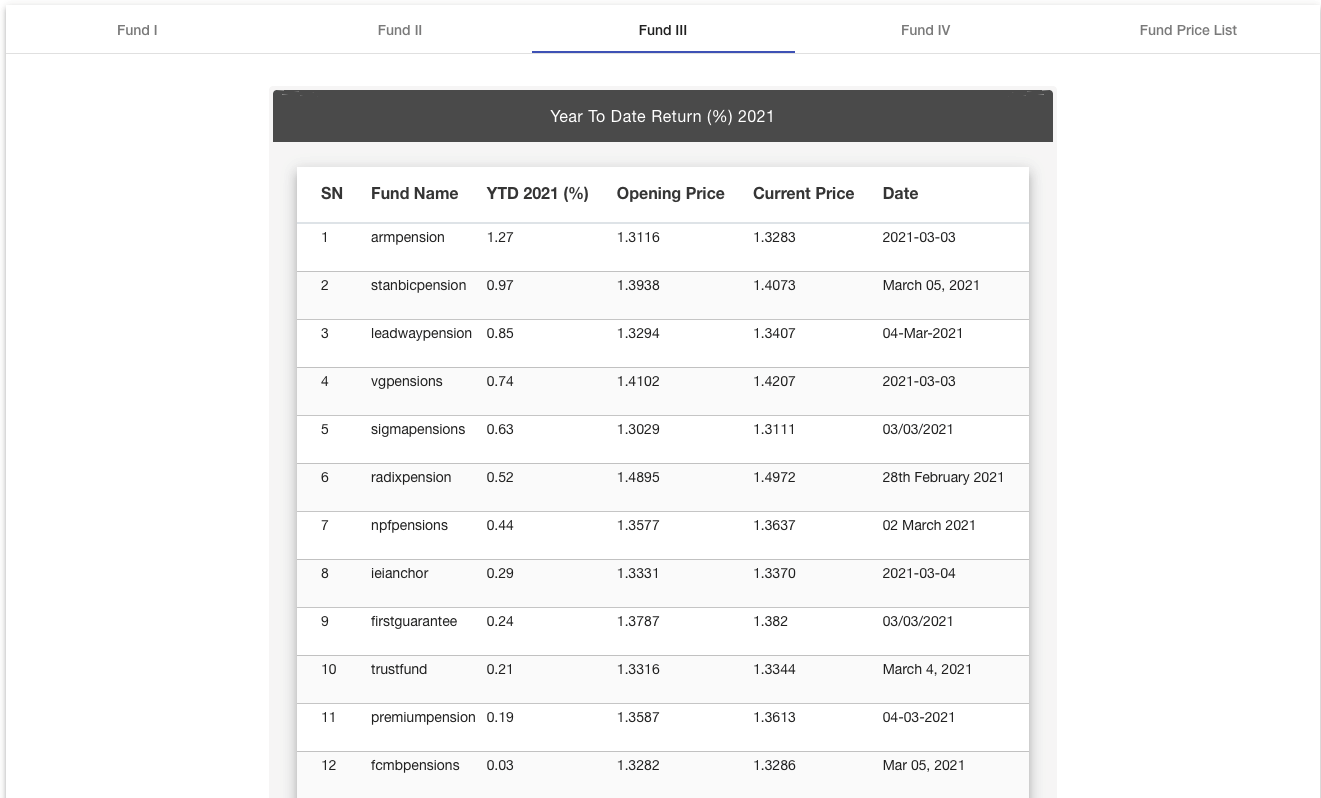Switch to the Fund I tab
This screenshot has height=798, width=1321.
point(137,30)
